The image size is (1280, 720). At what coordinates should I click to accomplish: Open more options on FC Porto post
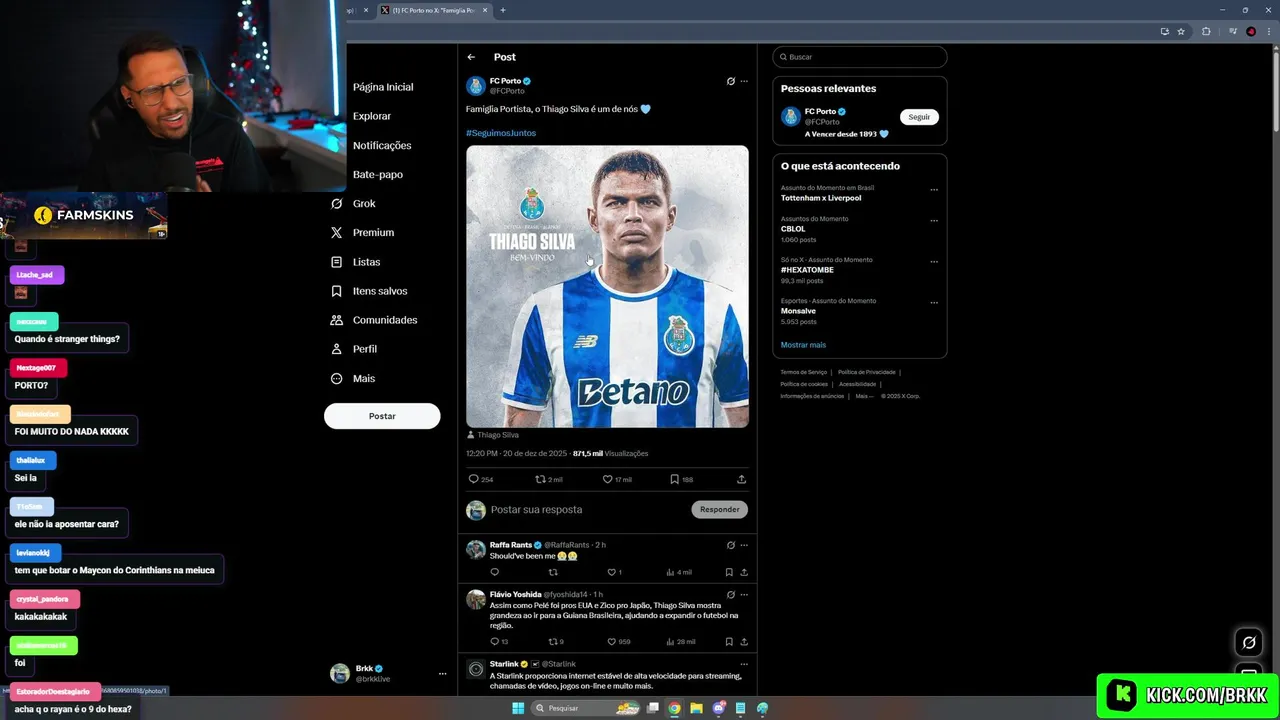pos(744,81)
